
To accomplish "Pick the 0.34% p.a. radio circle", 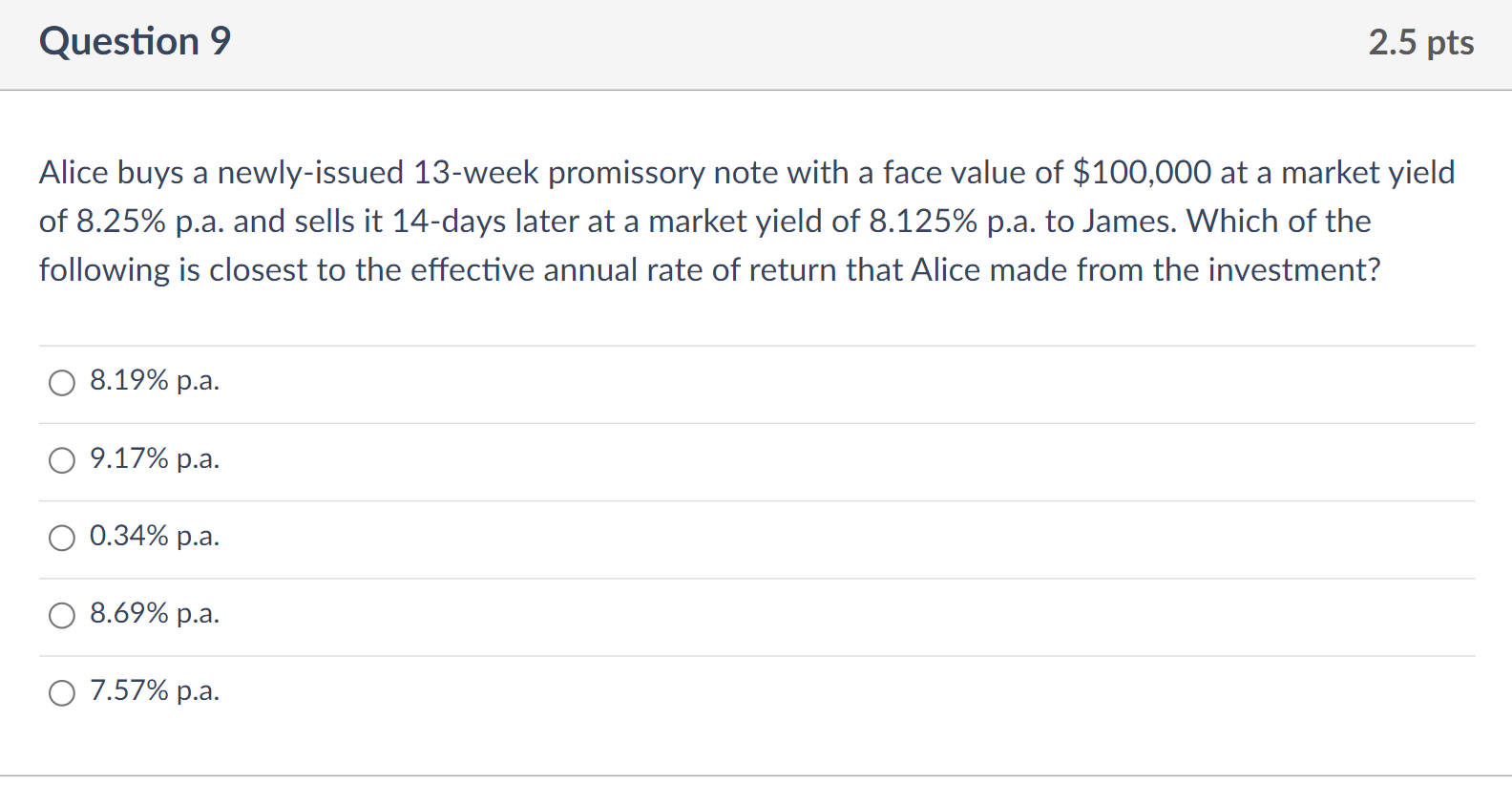I will [x=62, y=538].
